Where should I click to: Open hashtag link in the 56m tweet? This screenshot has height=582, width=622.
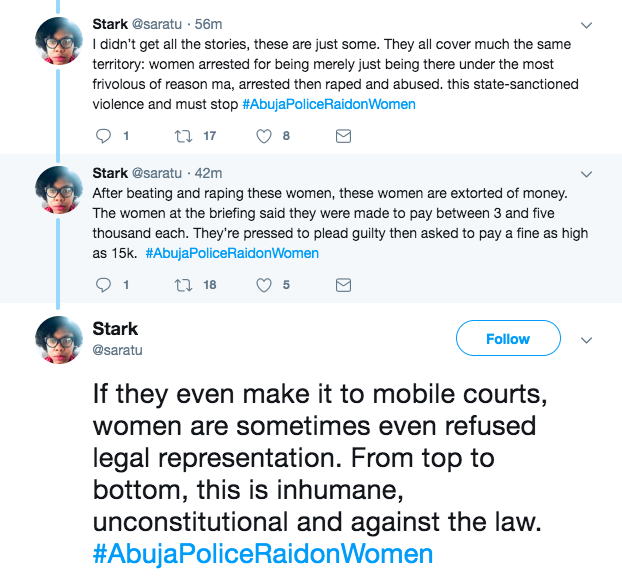click(329, 104)
